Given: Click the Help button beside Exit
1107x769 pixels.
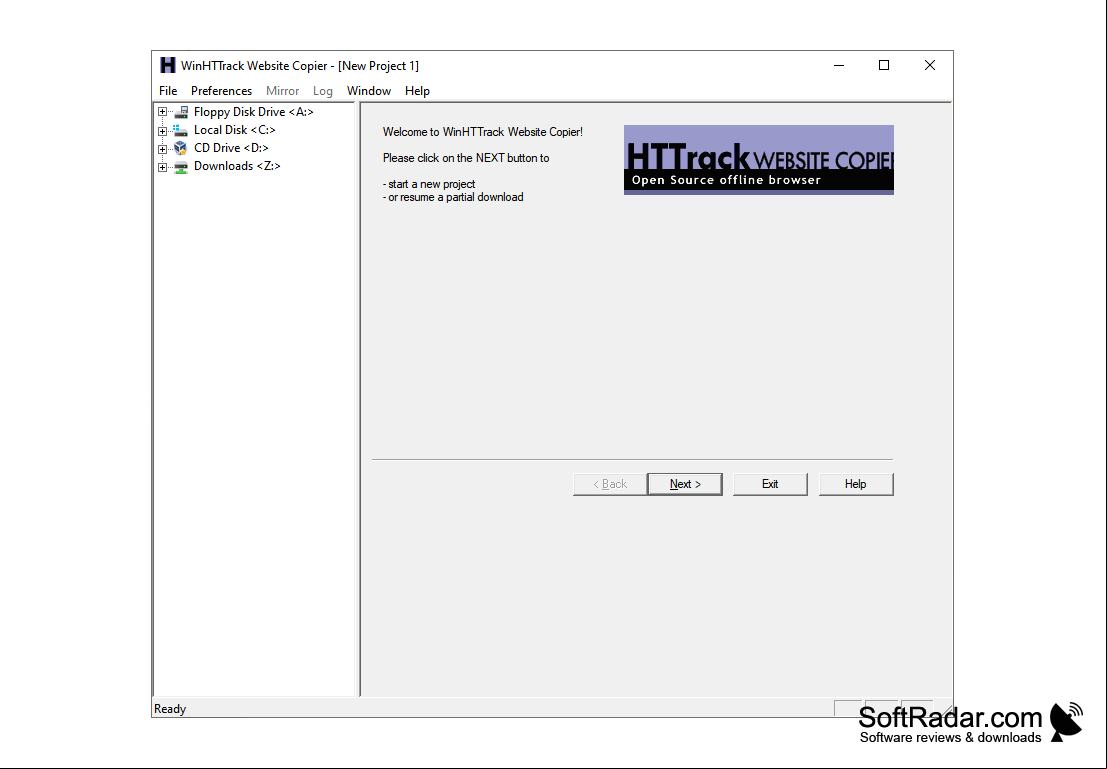Looking at the screenshot, I should click(856, 484).
